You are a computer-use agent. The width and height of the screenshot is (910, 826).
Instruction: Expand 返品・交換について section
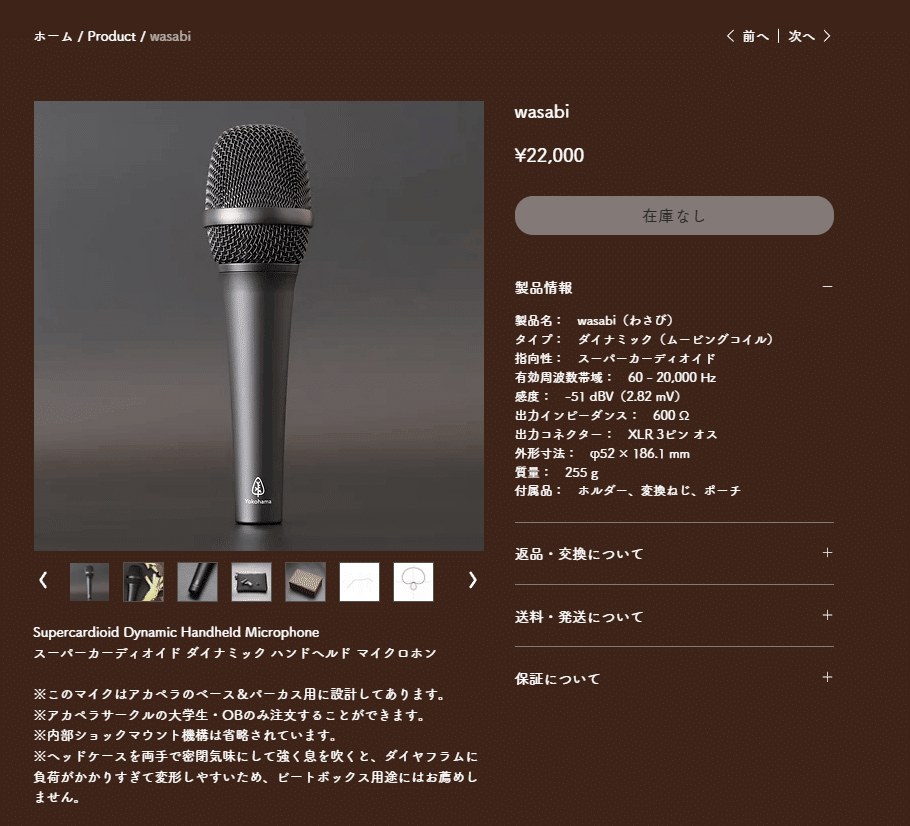[x=674, y=554]
